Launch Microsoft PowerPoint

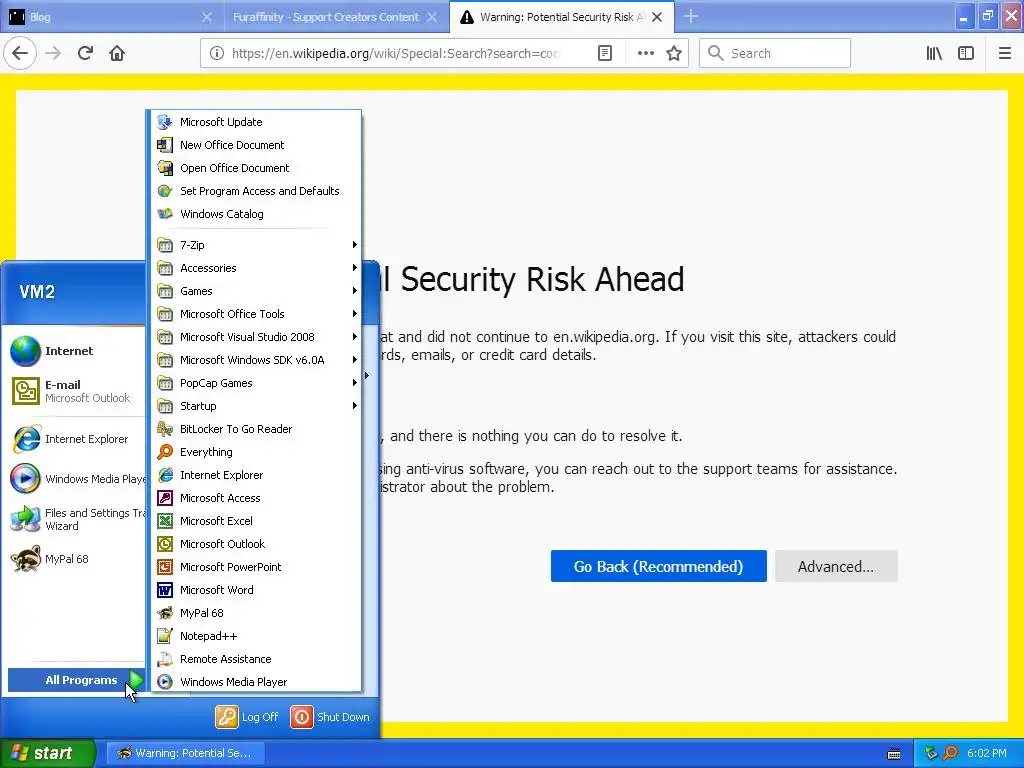click(x=256, y=567)
